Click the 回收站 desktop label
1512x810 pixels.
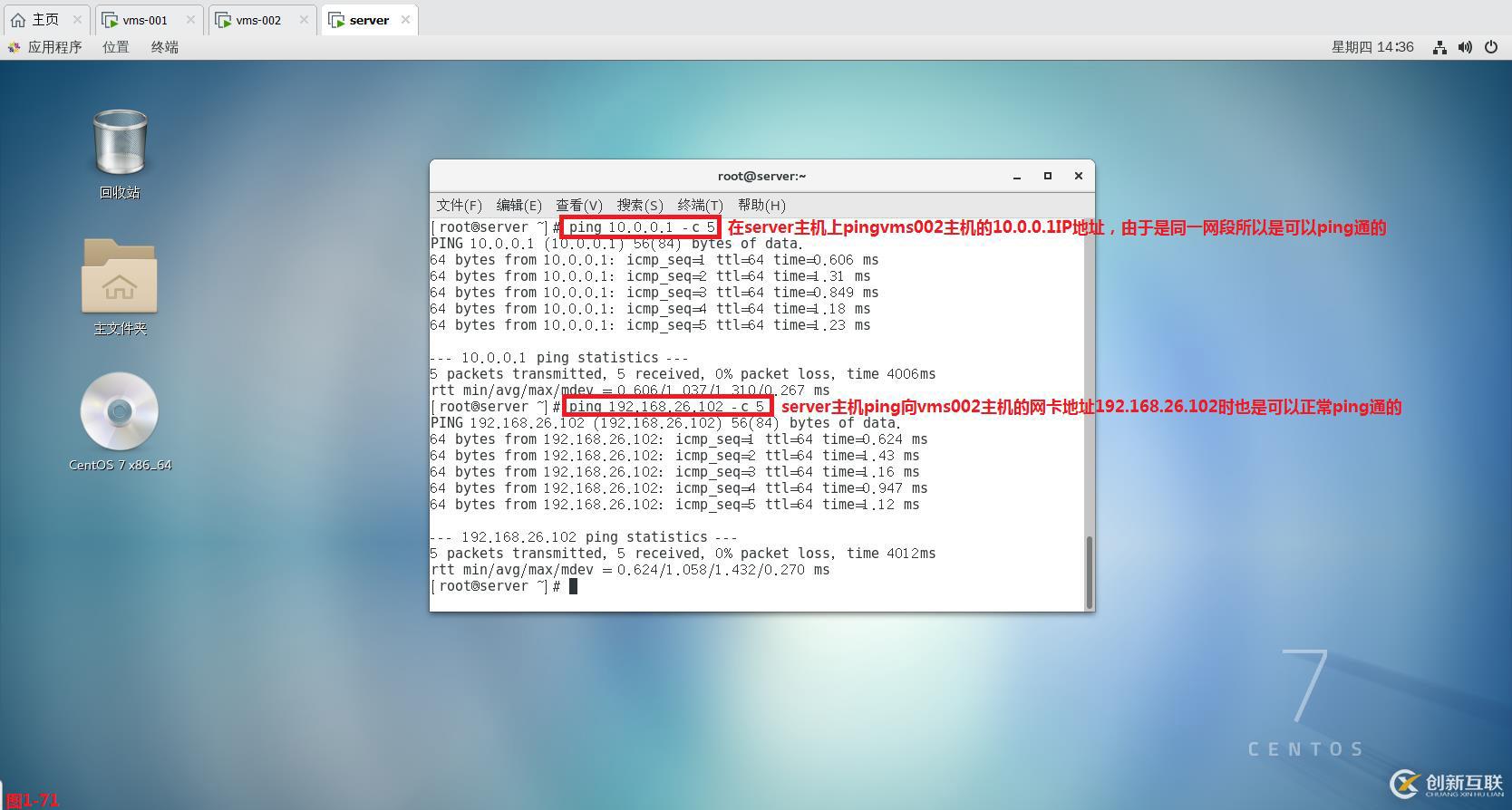point(120,192)
